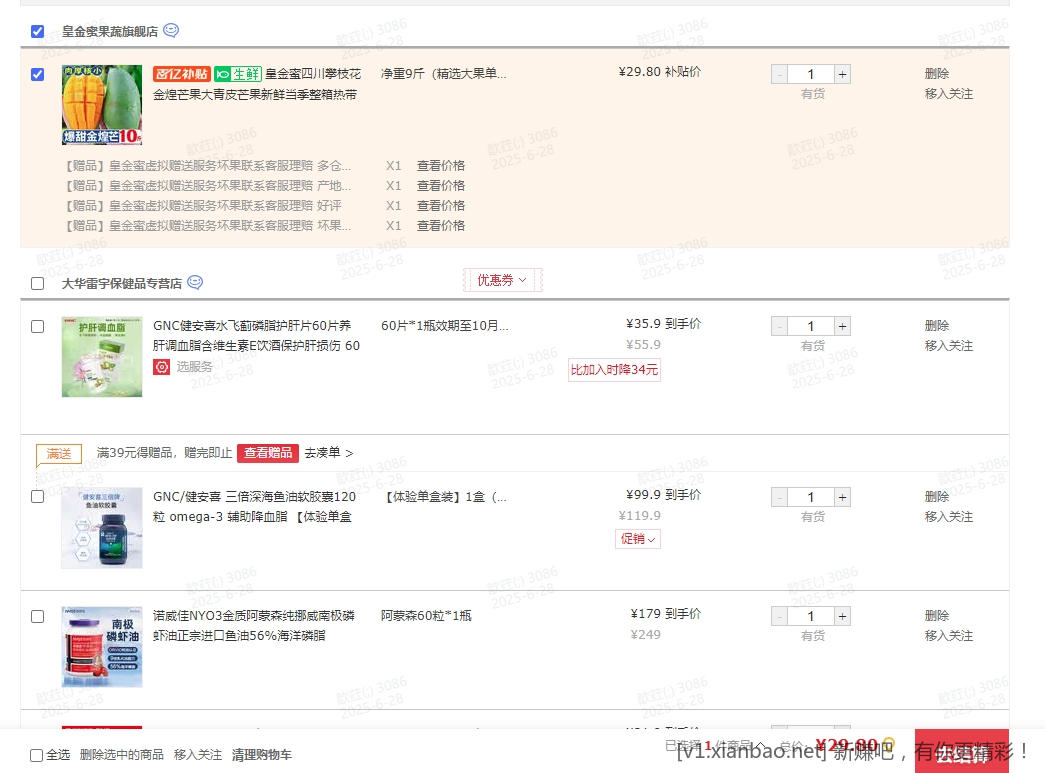1045x773 pixels.
Task: Delete the 诺威佳南极磷虾油 item
Action: click(x=936, y=615)
